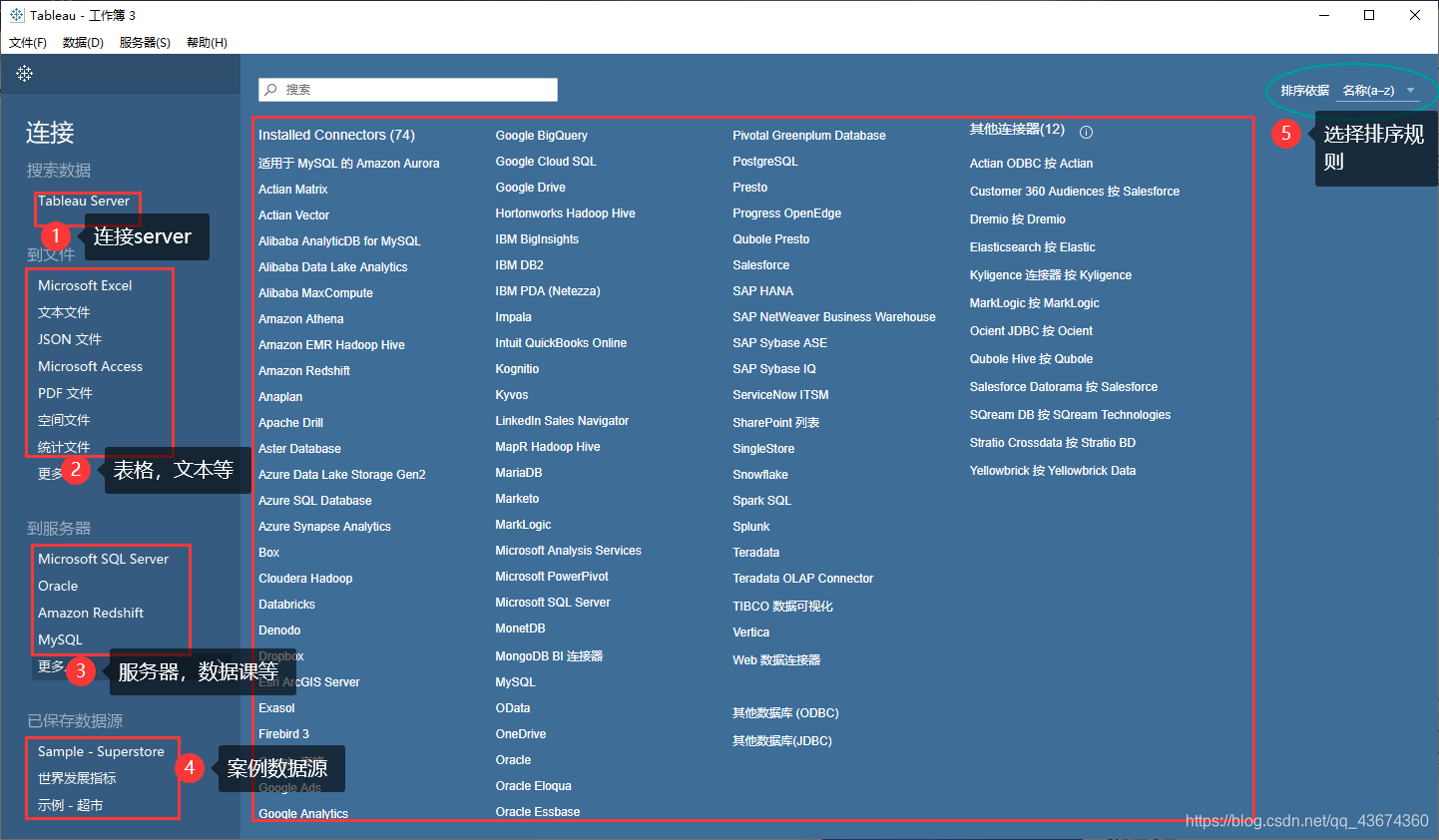This screenshot has height=840, width=1439.
Task: Choose Exasol connector
Action: coord(276,708)
